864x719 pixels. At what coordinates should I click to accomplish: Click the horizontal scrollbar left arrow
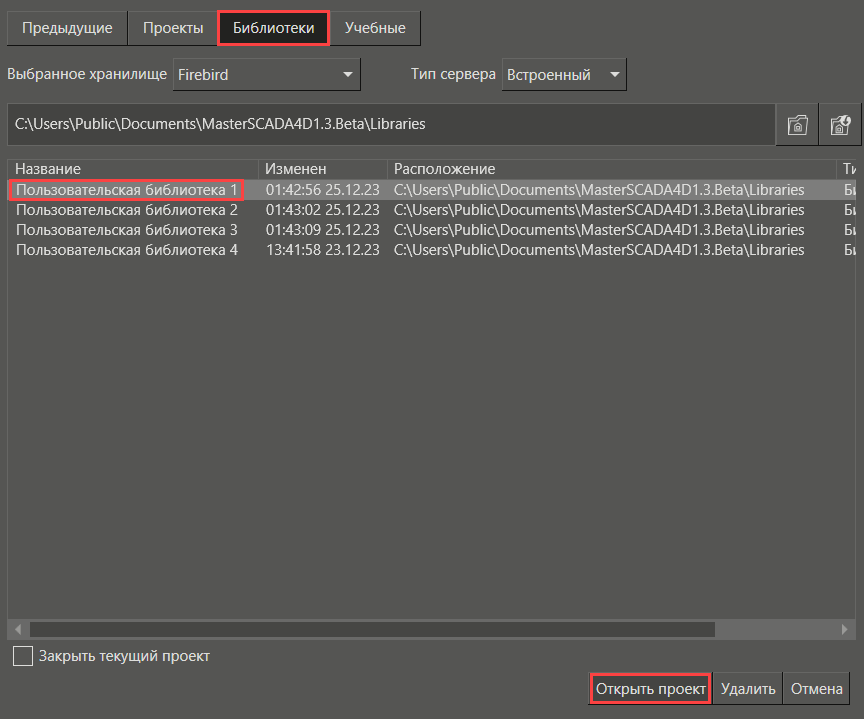click(18, 630)
